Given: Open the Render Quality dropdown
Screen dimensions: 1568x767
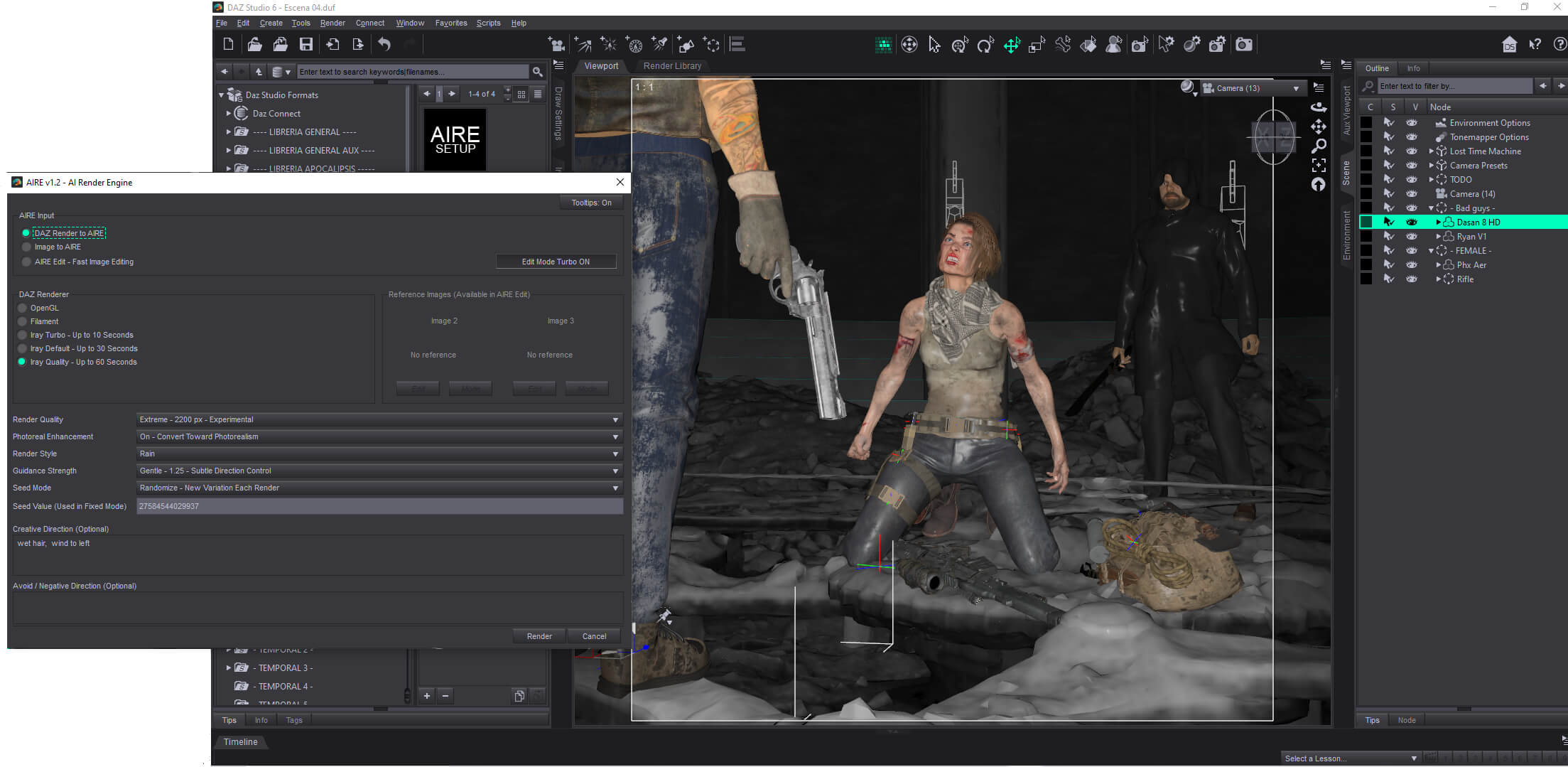Looking at the screenshot, I should click(379, 419).
